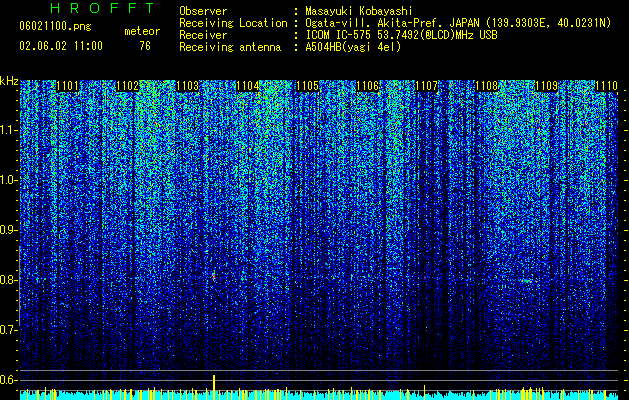Screen dimensions: 629x400
Task: Click the 1102 time marker
Action: pyautogui.click(x=127, y=86)
